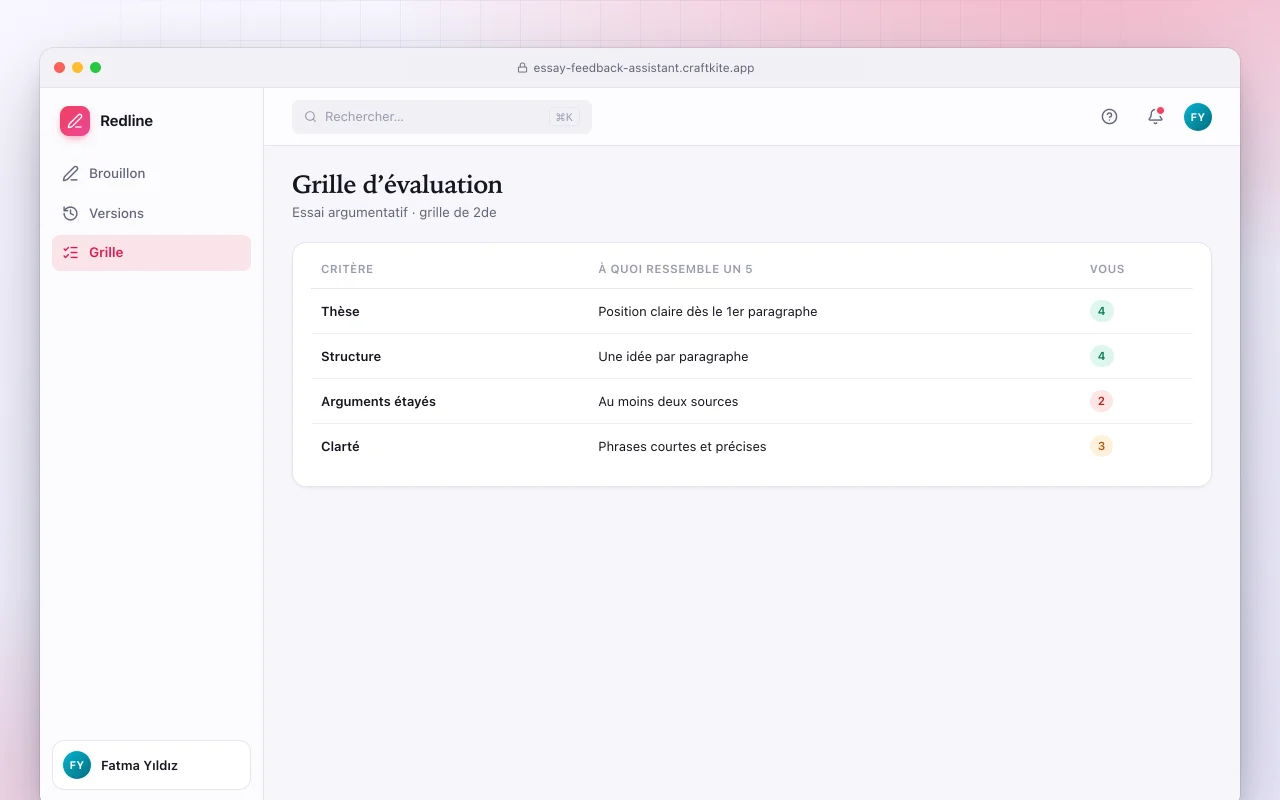Viewport: 1280px width, 800px height.
Task: Click "Phrases courtes et précises" text
Action: click(682, 446)
